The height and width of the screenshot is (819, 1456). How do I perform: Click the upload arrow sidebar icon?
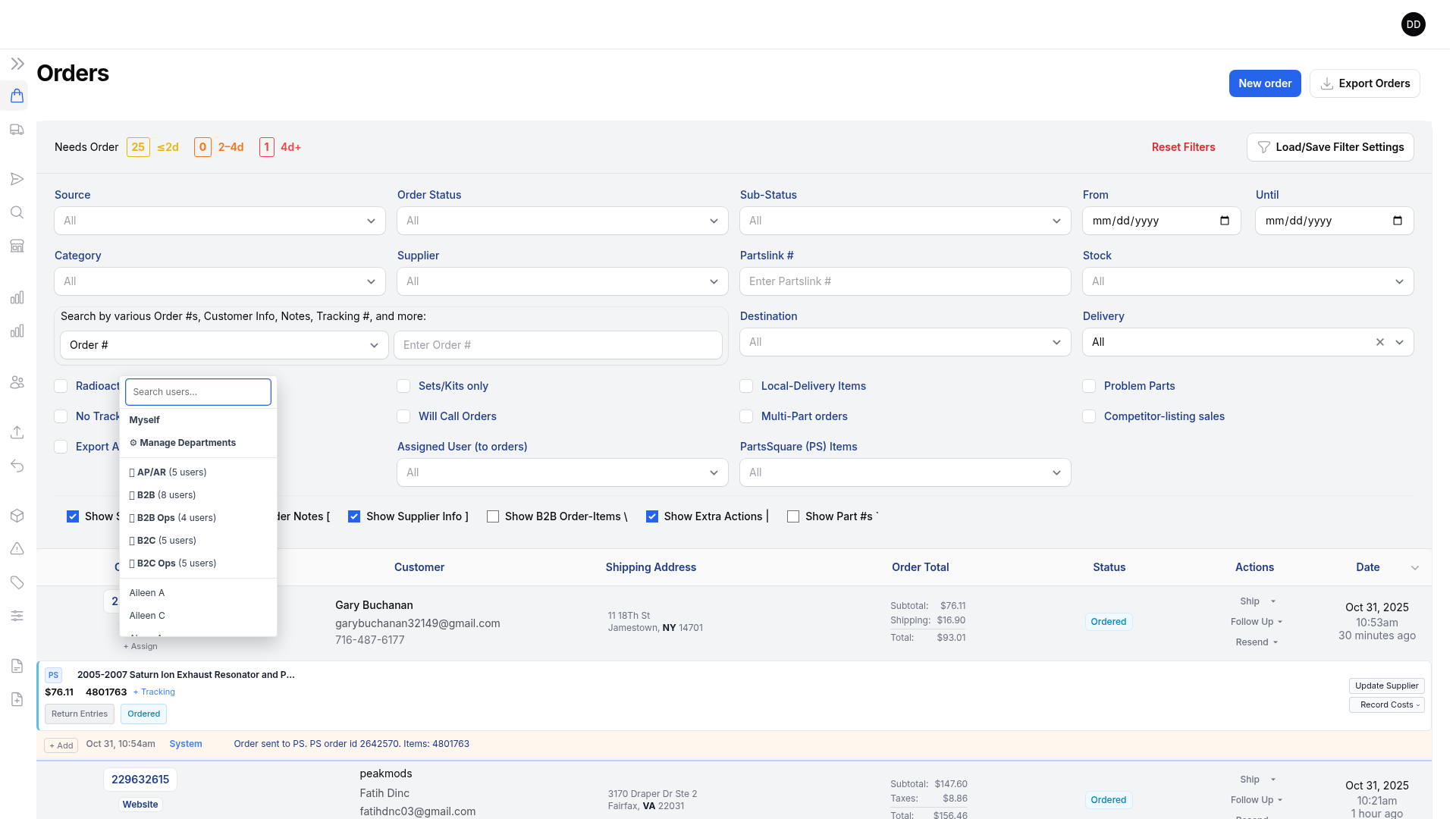click(17, 432)
